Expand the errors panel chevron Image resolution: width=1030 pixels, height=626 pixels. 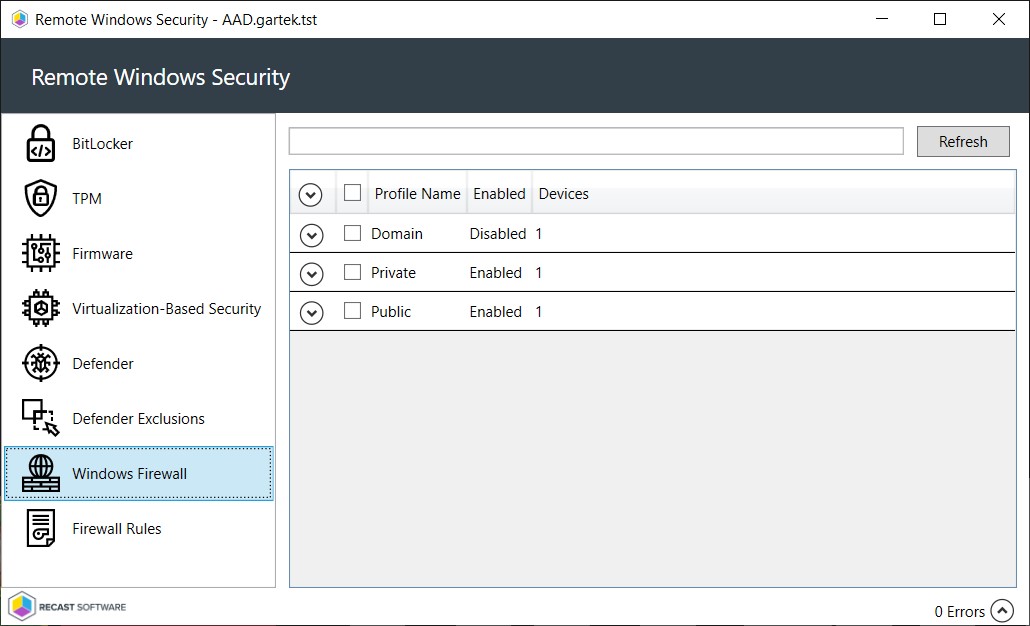coord(1002,611)
